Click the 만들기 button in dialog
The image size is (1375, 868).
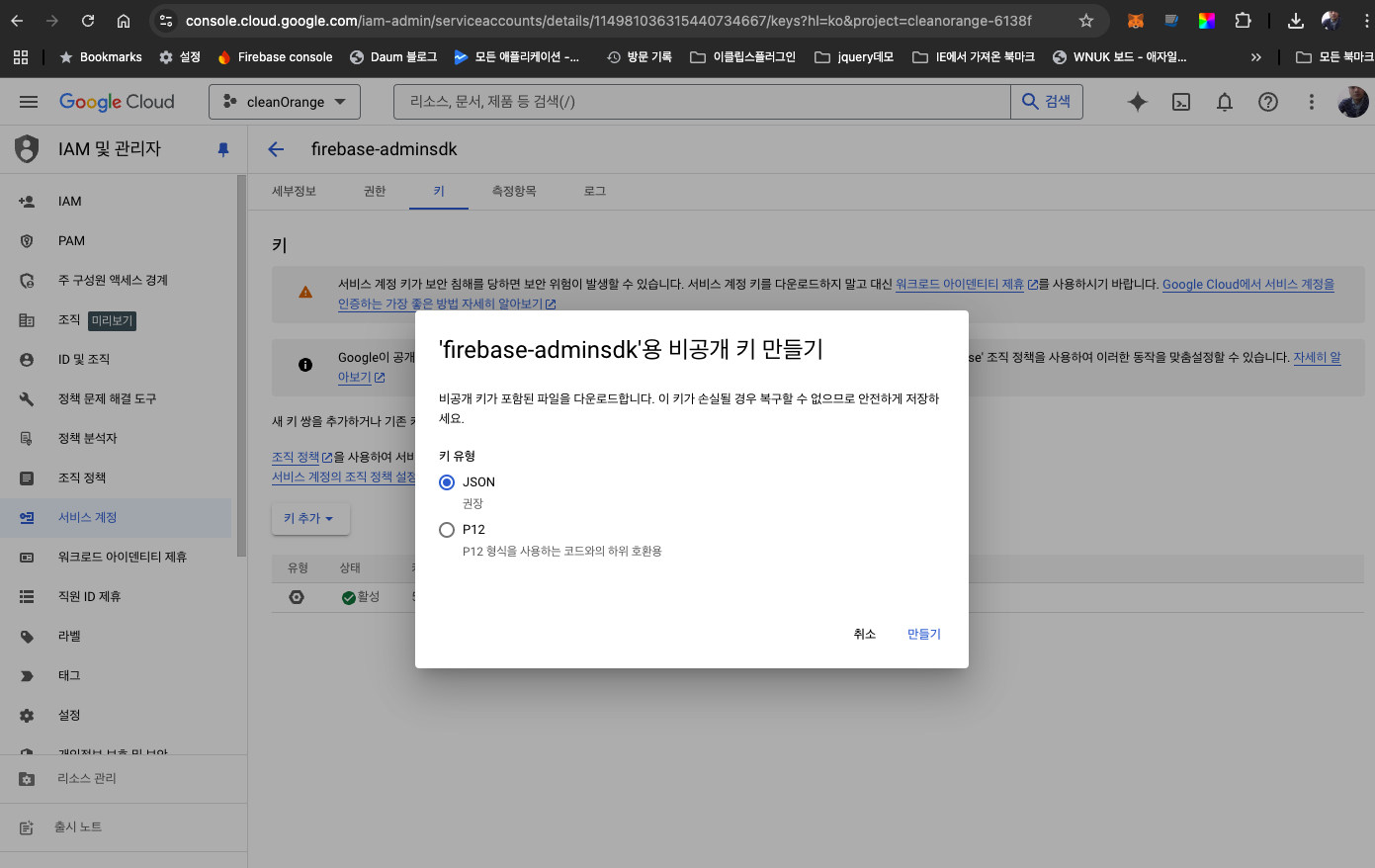pyautogui.click(x=924, y=634)
